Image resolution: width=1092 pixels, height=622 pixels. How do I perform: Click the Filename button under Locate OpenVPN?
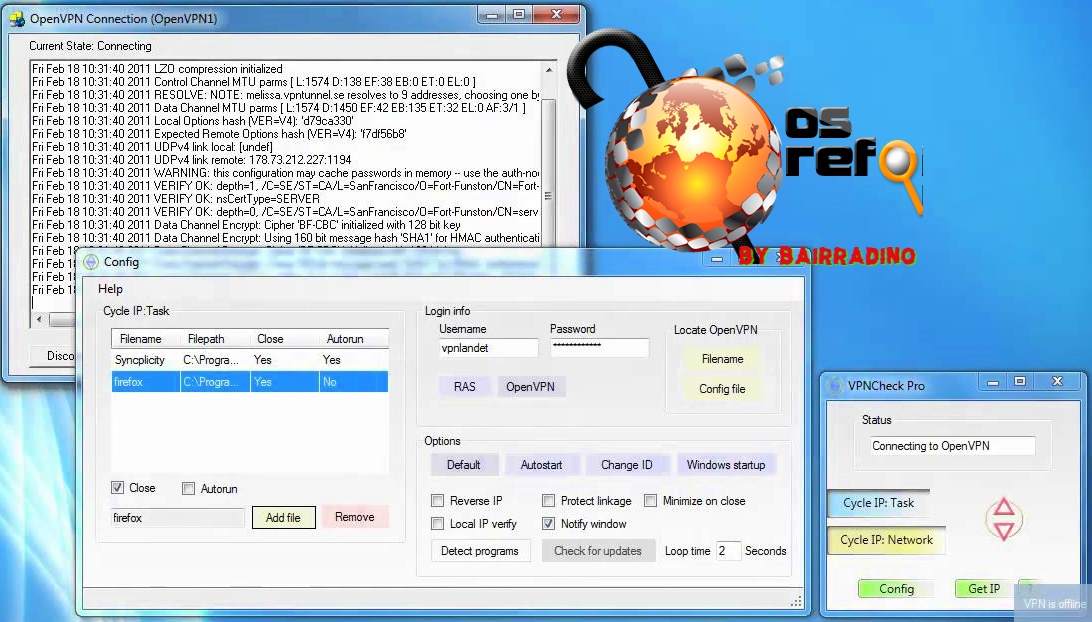coord(722,359)
